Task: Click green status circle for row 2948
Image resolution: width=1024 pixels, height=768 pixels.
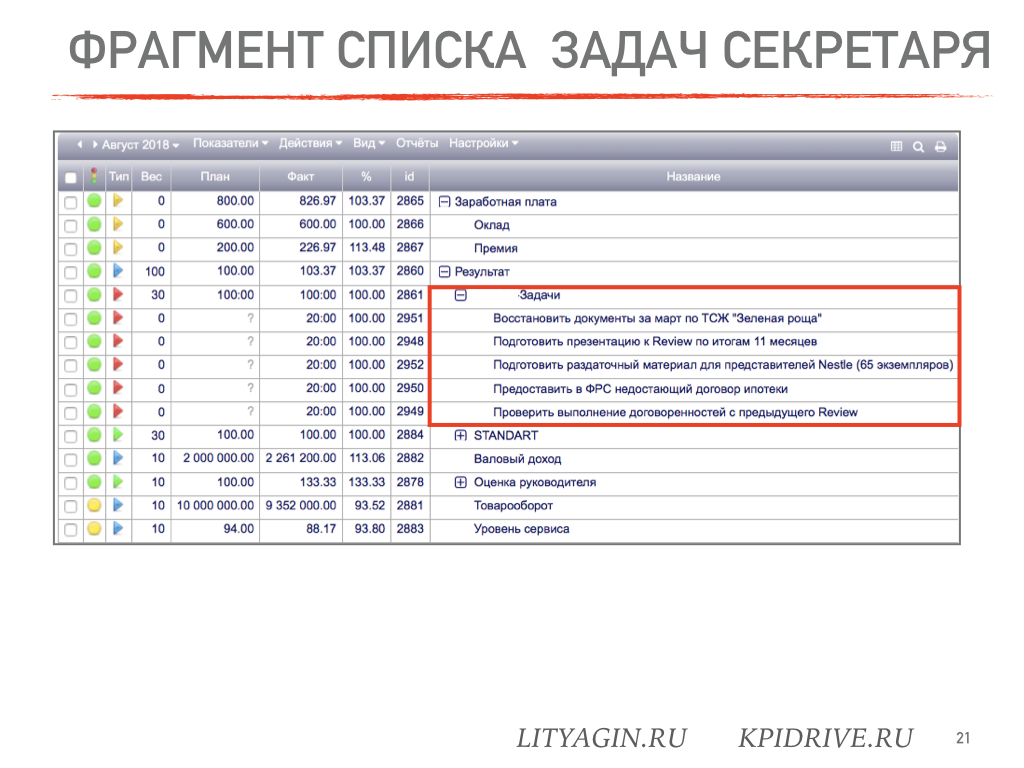Action: (x=94, y=341)
